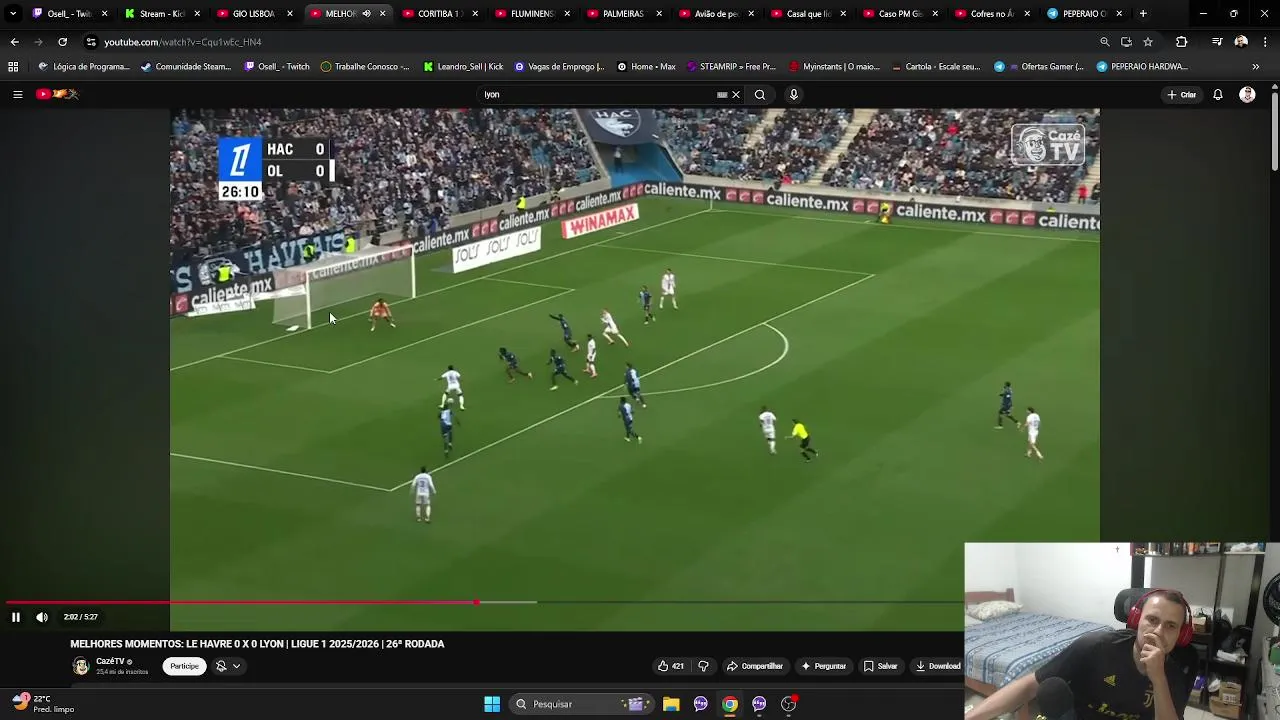Click the Compartilhar button

click(755, 666)
